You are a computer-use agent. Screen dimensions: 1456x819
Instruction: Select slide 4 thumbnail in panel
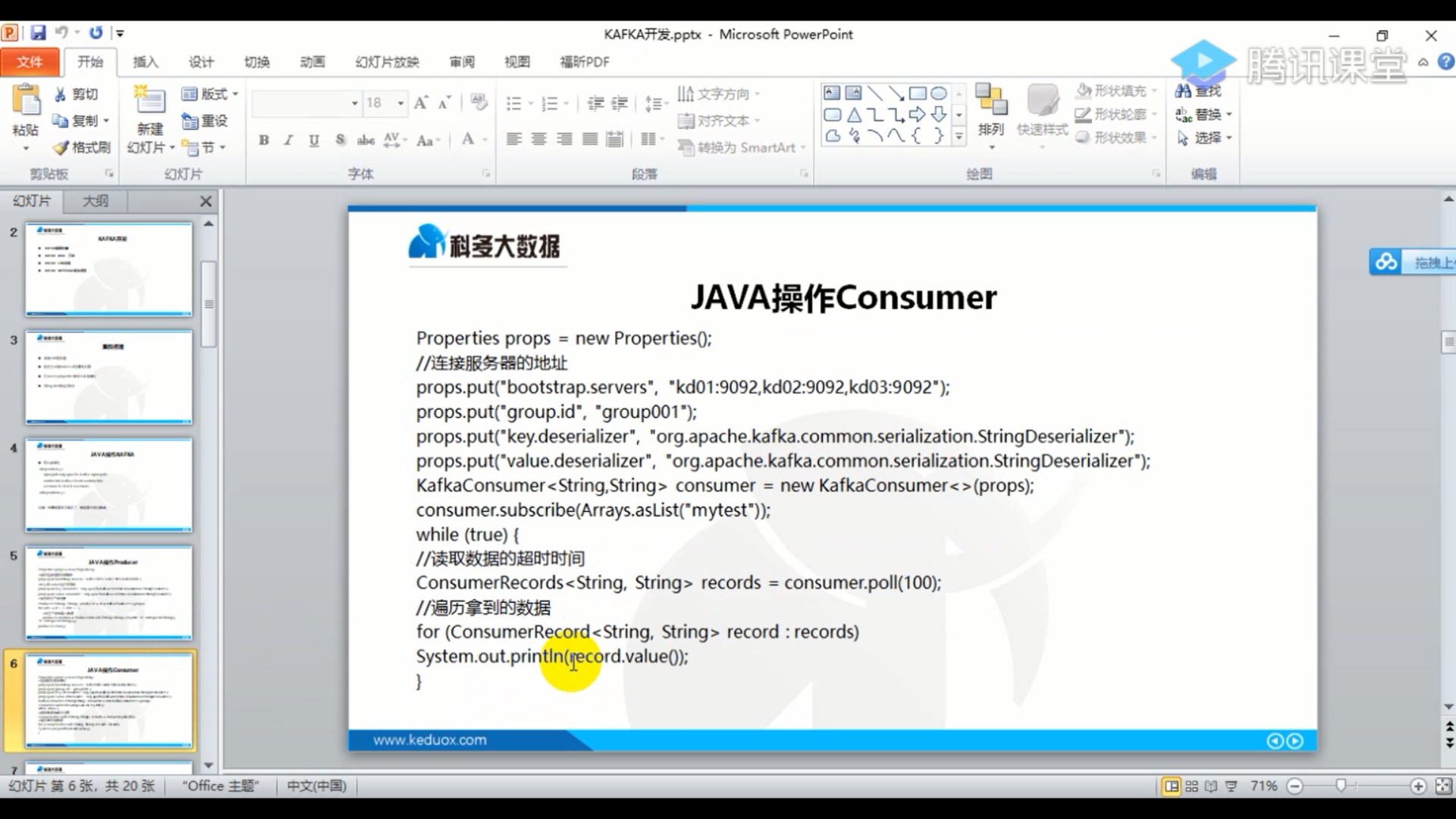coord(108,485)
